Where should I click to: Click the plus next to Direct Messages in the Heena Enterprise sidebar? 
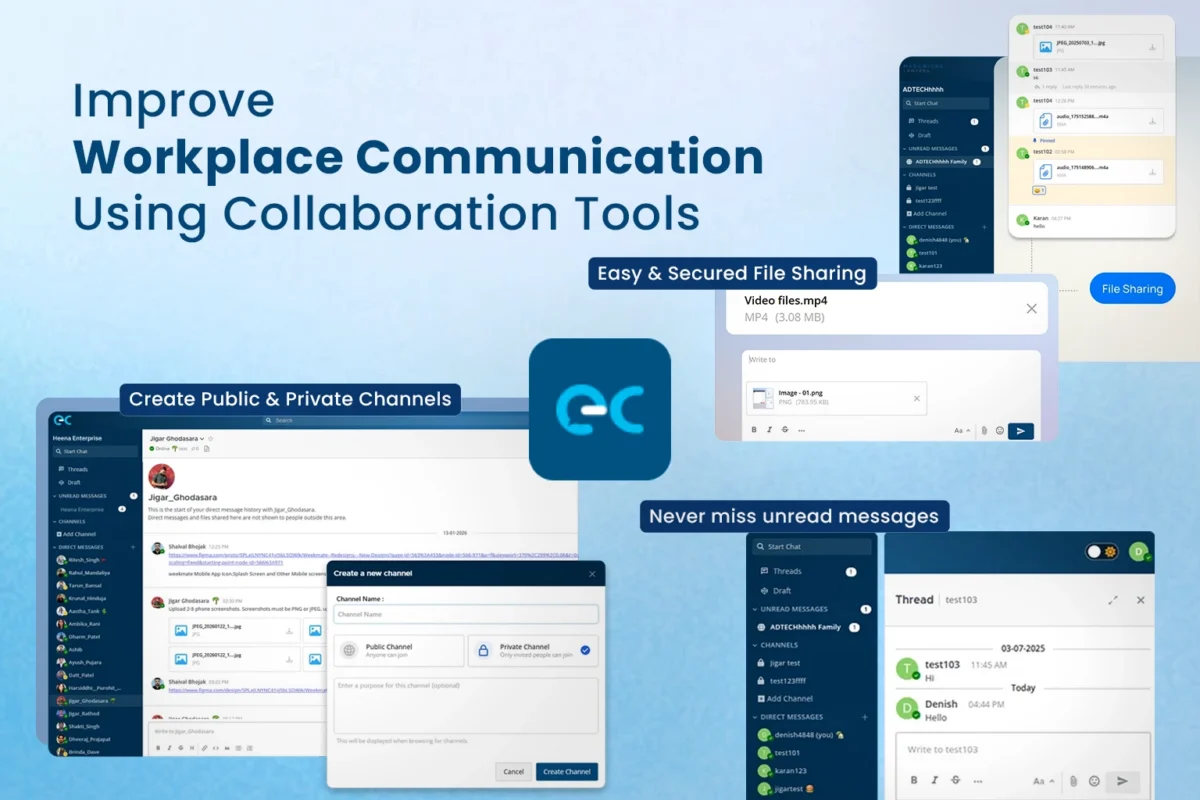pos(133,547)
